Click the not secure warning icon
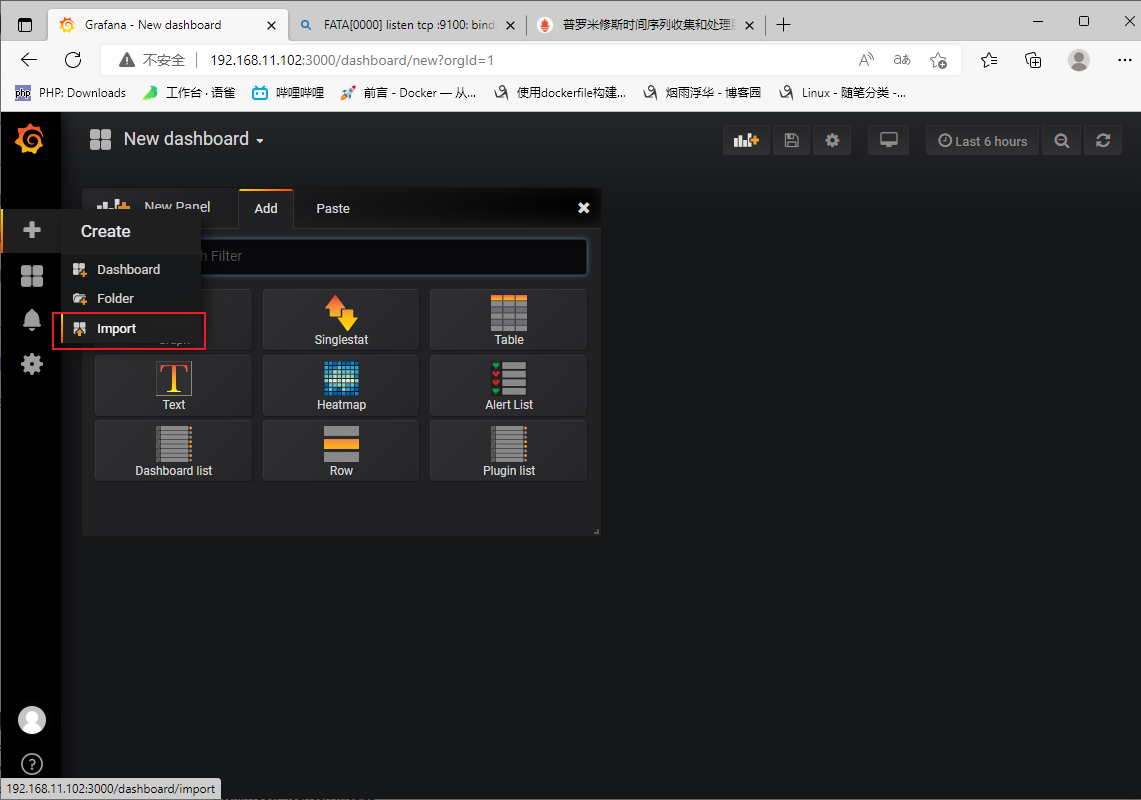The width and height of the screenshot is (1141, 800). pos(127,60)
